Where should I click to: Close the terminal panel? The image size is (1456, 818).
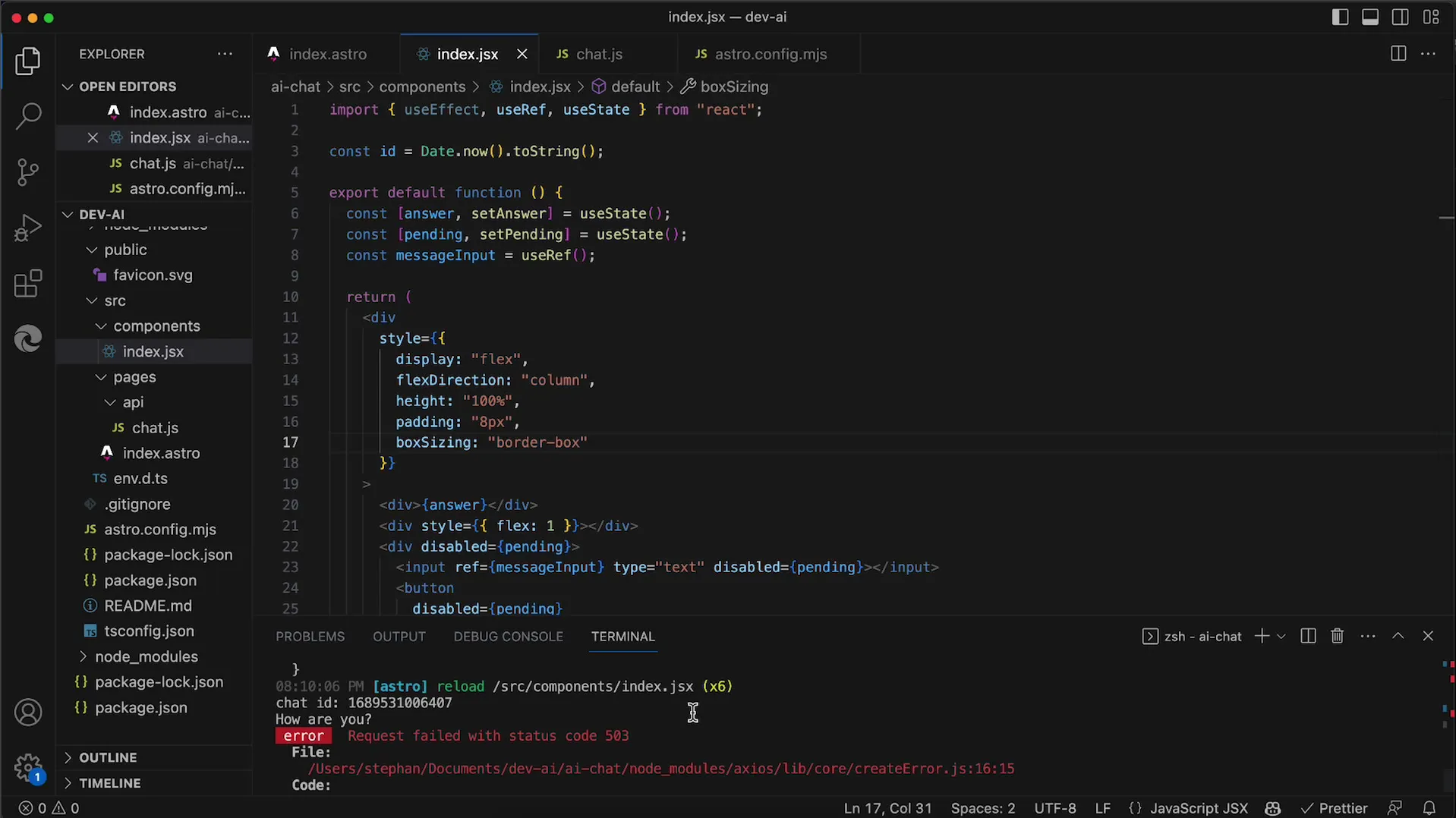[x=1428, y=636]
